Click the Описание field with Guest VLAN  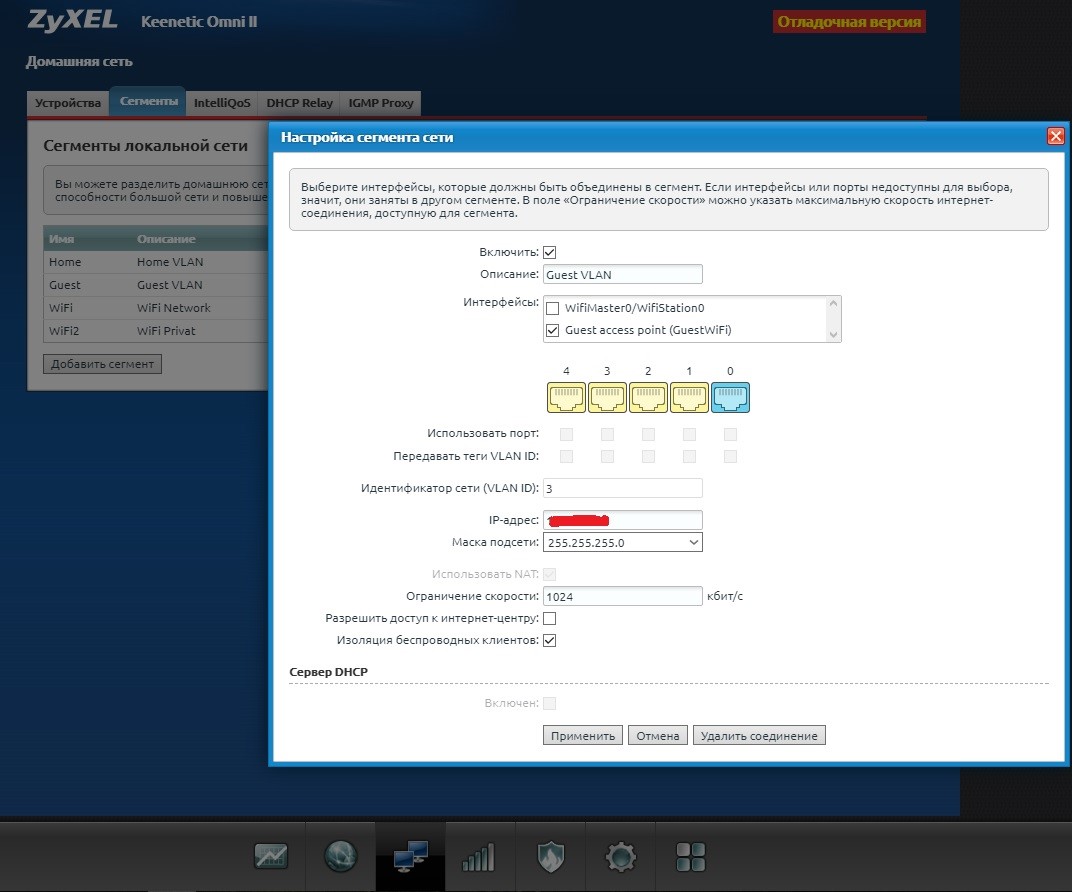tap(623, 275)
